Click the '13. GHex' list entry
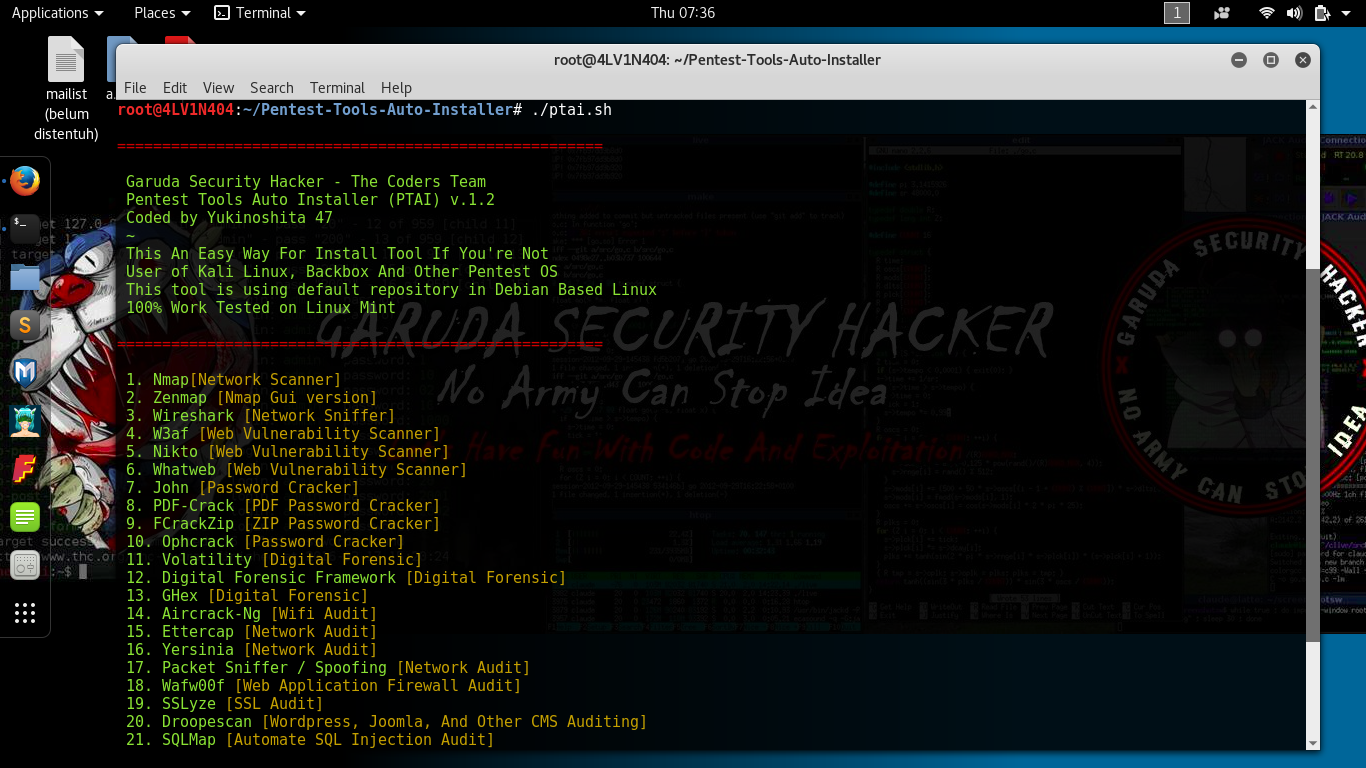Screen dimensions: 1366x768 pyautogui.click(x=247, y=596)
